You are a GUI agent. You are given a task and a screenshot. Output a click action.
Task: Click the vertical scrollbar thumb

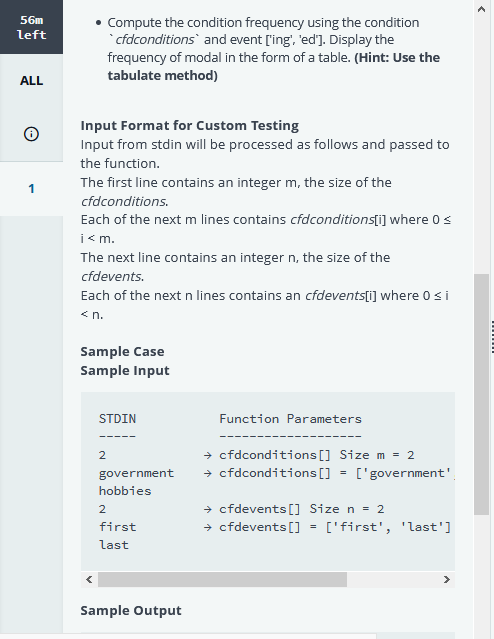(481, 394)
